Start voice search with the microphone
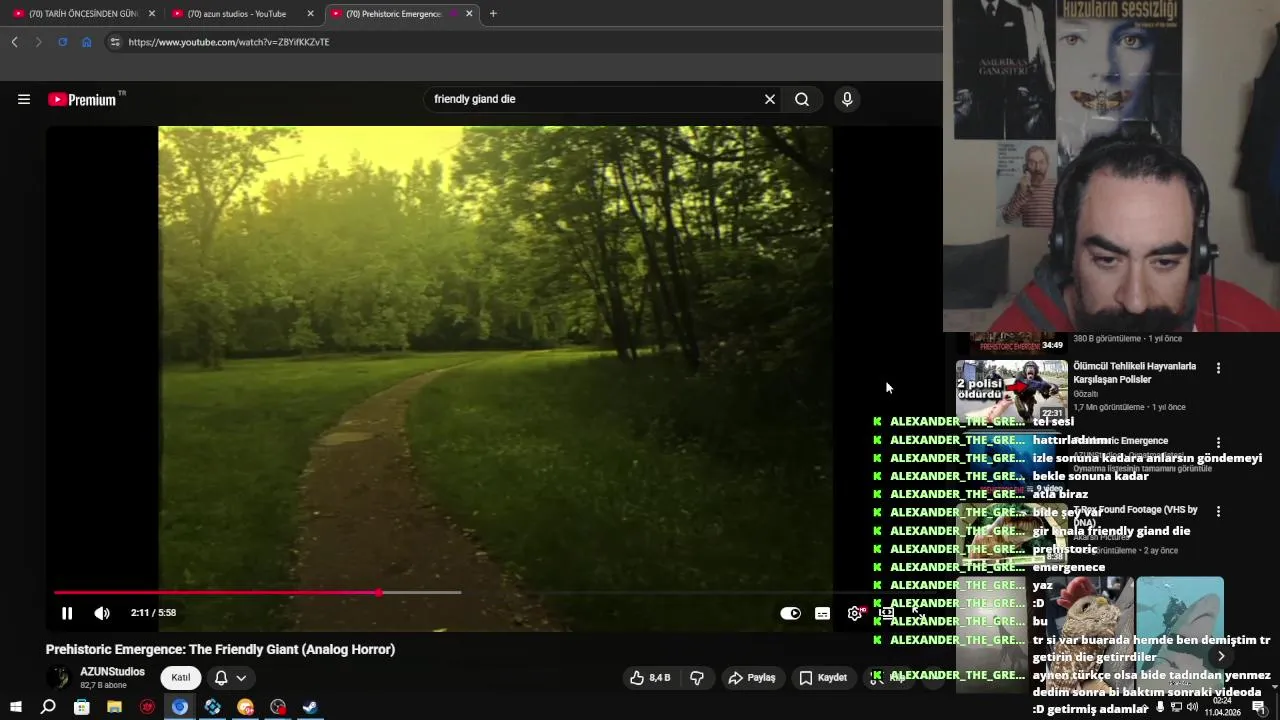Image resolution: width=1280 pixels, height=720 pixels. tap(847, 99)
